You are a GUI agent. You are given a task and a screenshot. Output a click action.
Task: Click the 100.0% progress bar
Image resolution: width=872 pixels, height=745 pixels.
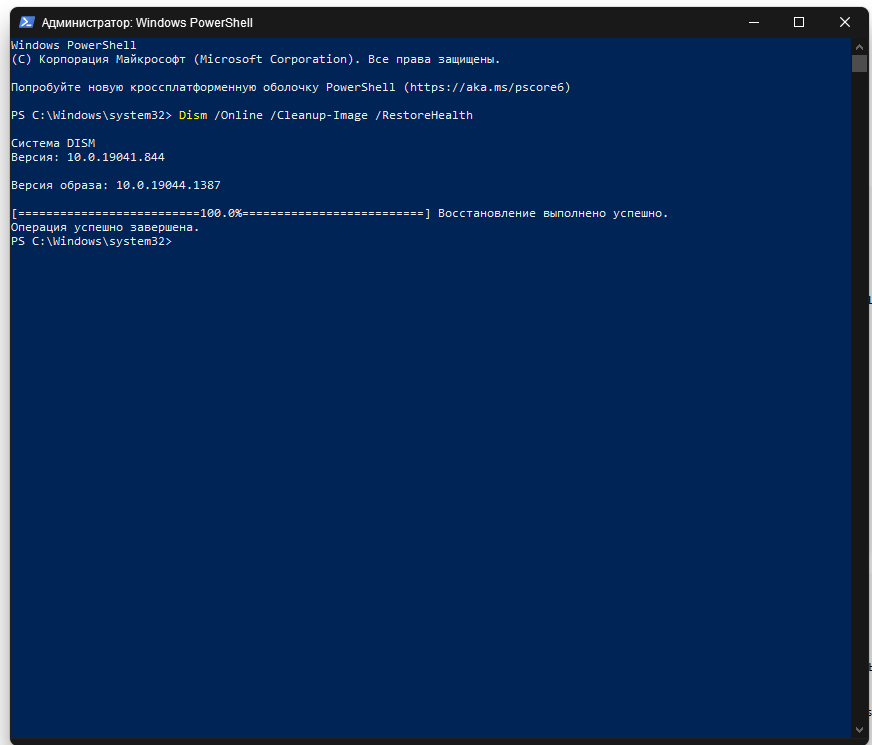[x=221, y=213]
